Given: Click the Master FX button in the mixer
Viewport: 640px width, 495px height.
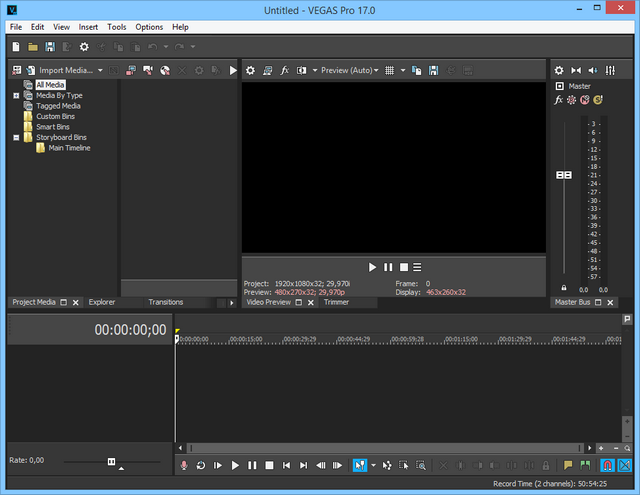Looking at the screenshot, I should (559, 100).
